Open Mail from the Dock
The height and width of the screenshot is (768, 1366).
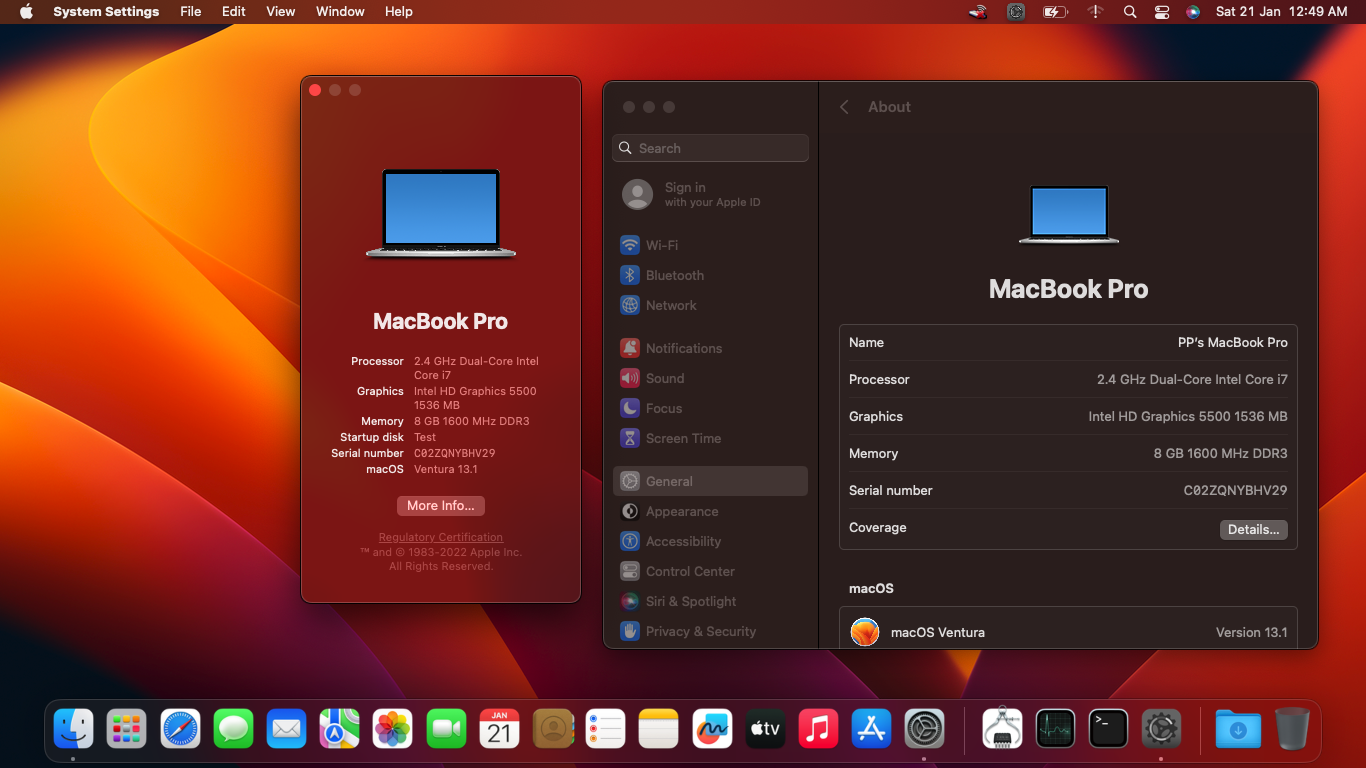pyautogui.click(x=286, y=729)
